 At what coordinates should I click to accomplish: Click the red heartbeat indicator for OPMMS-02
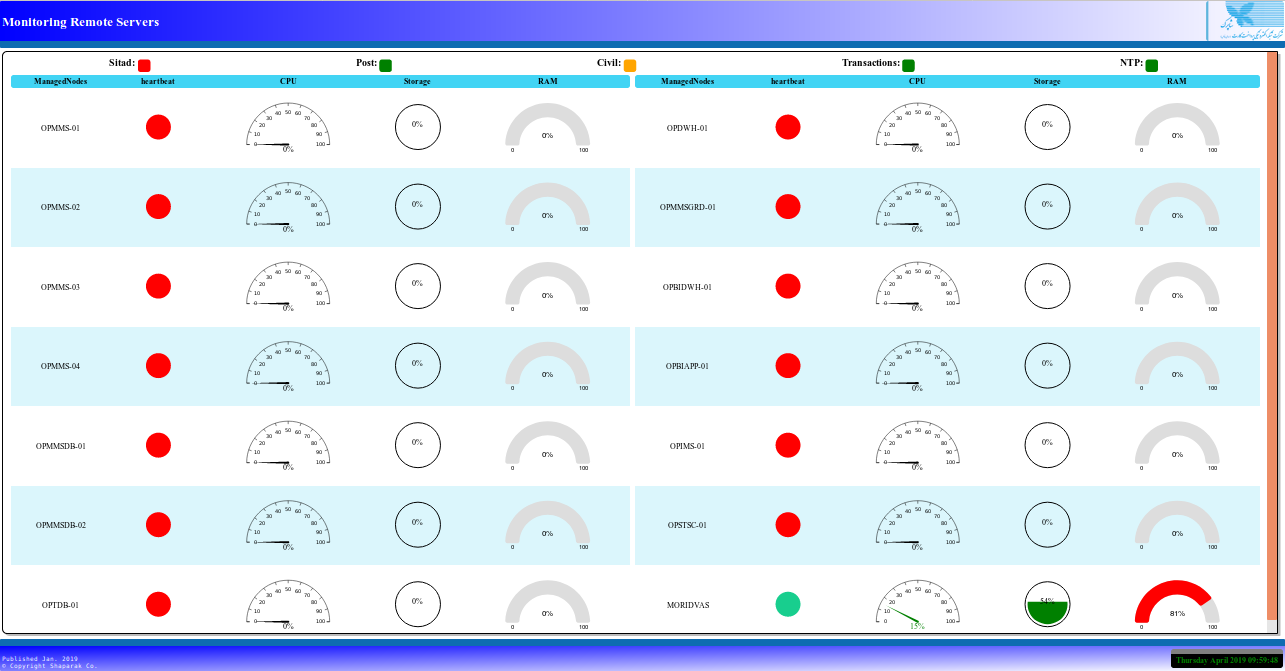coord(158,207)
